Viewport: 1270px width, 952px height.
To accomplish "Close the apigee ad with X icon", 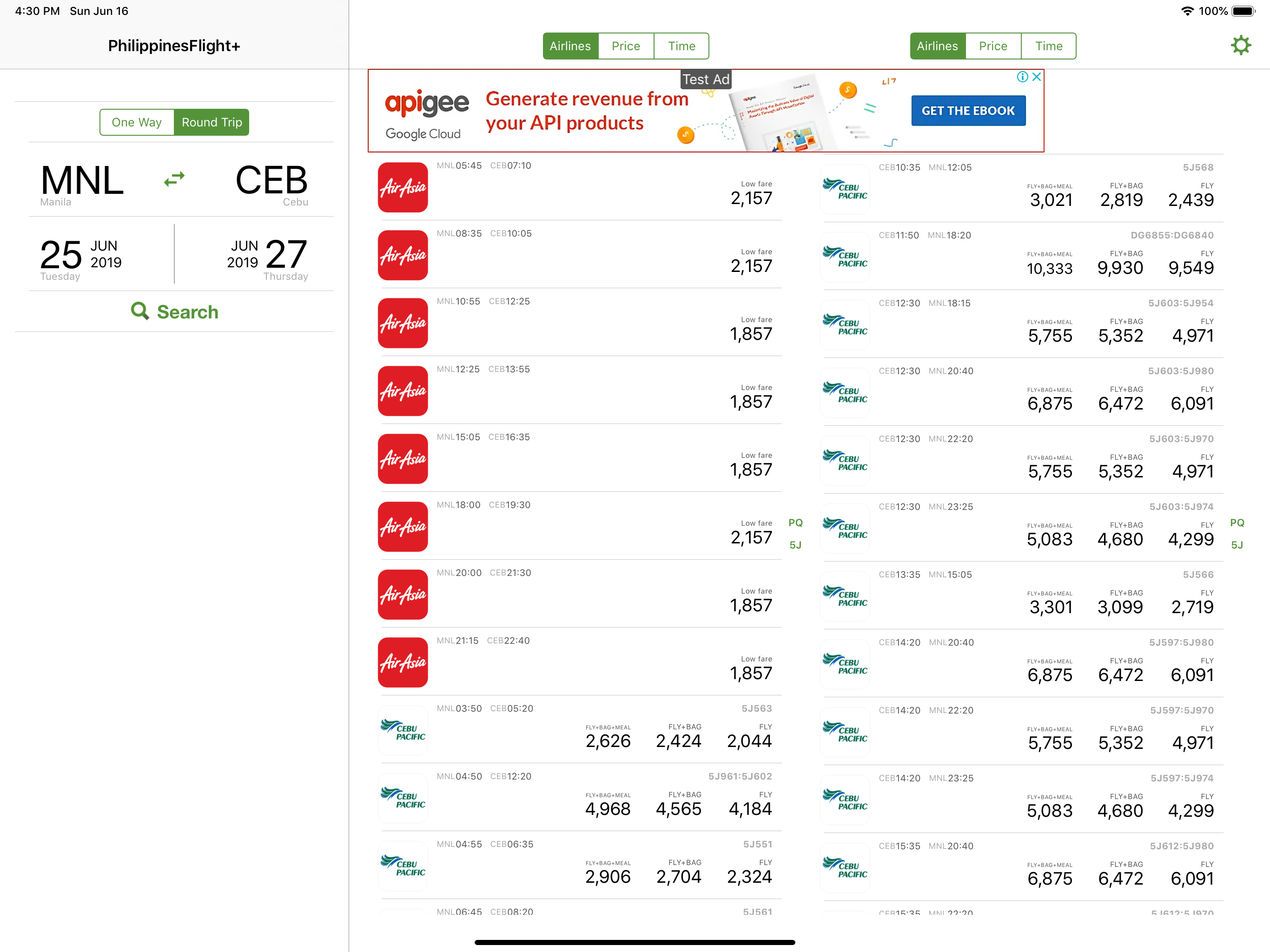I will (x=1036, y=77).
